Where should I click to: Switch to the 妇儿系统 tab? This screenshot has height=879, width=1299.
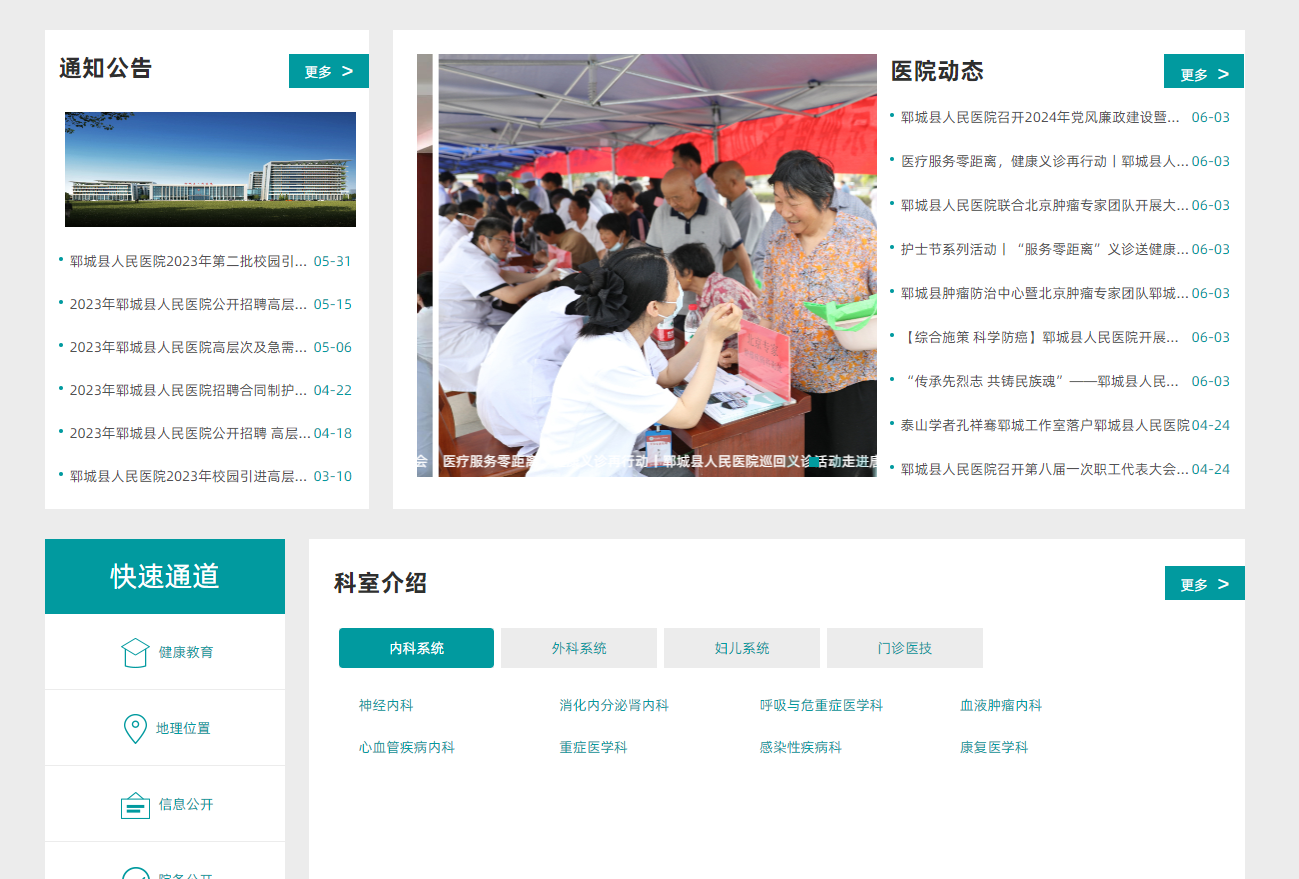742,648
